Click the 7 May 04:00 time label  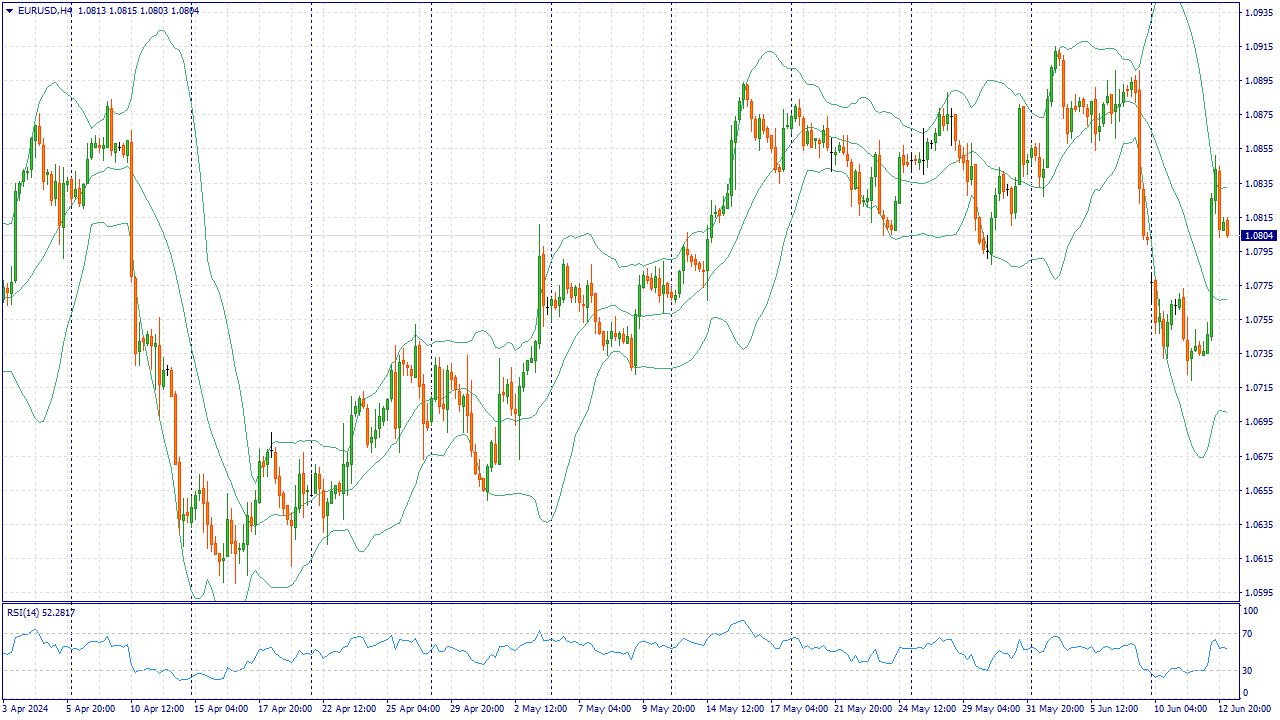605,709
